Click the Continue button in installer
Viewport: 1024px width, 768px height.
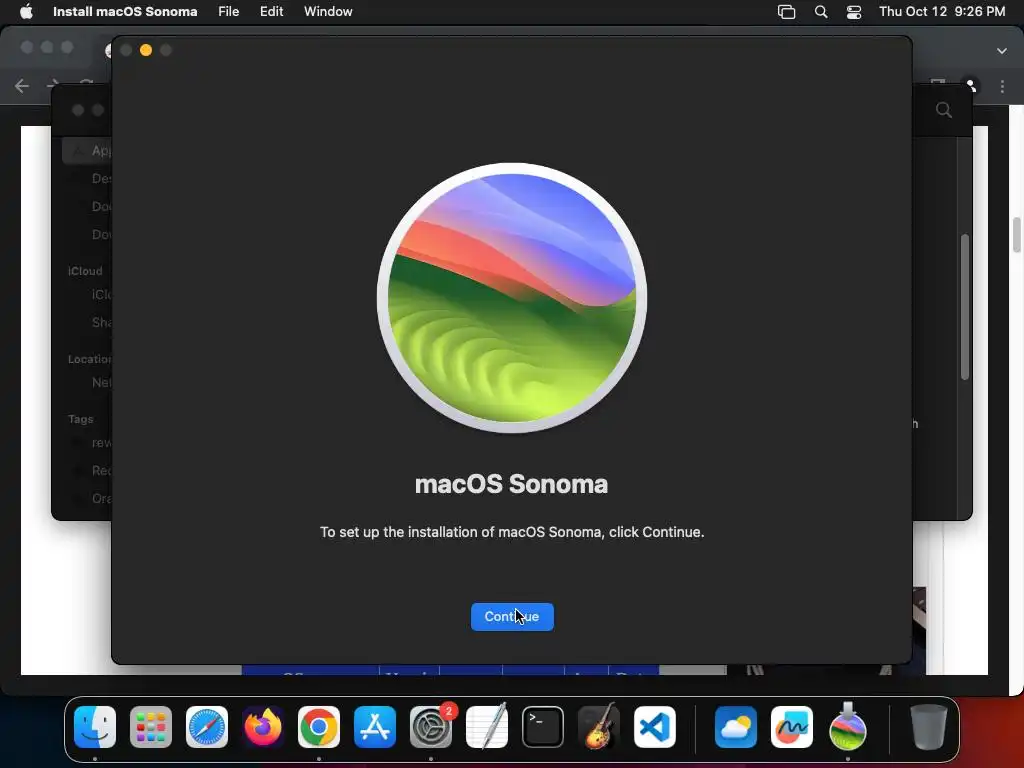(x=512, y=616)
